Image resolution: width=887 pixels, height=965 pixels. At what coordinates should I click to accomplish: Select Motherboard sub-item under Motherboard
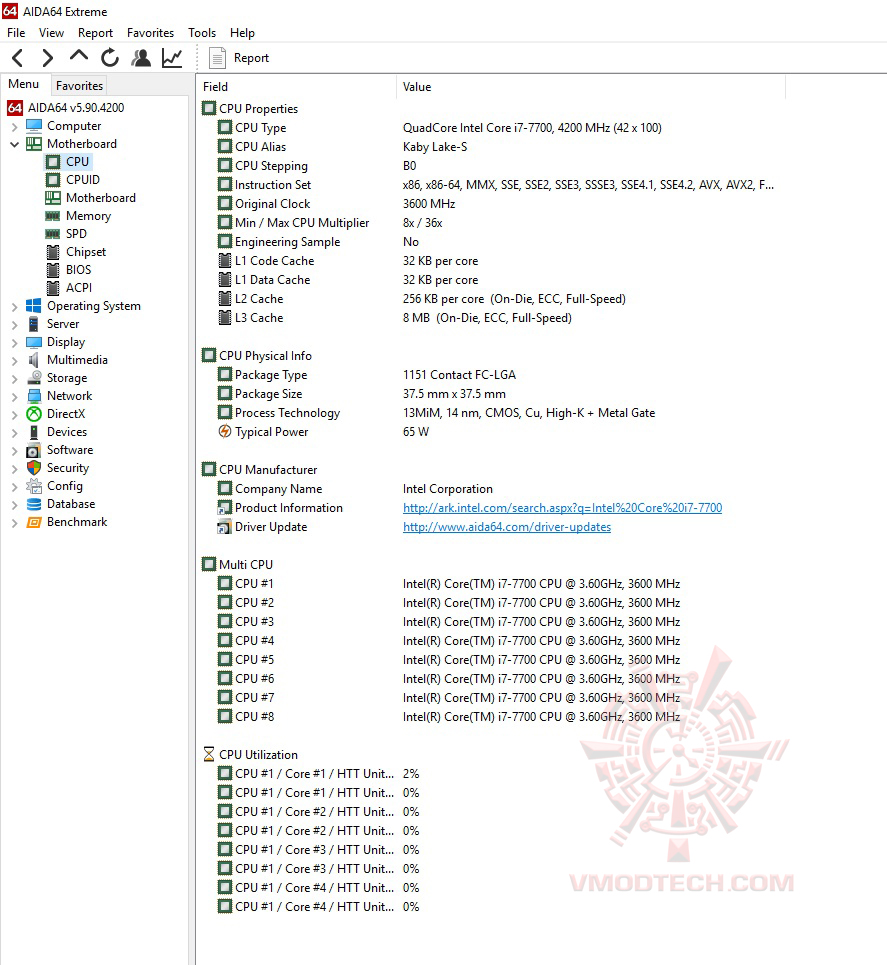point(100,198)
